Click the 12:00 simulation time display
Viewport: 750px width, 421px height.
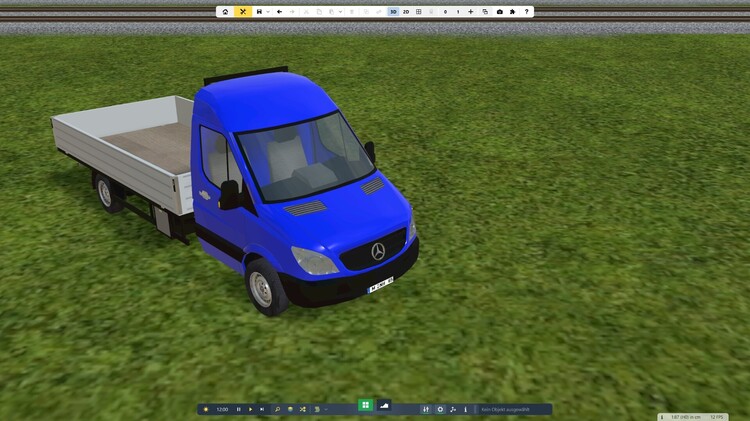click(x=222, y=410)
